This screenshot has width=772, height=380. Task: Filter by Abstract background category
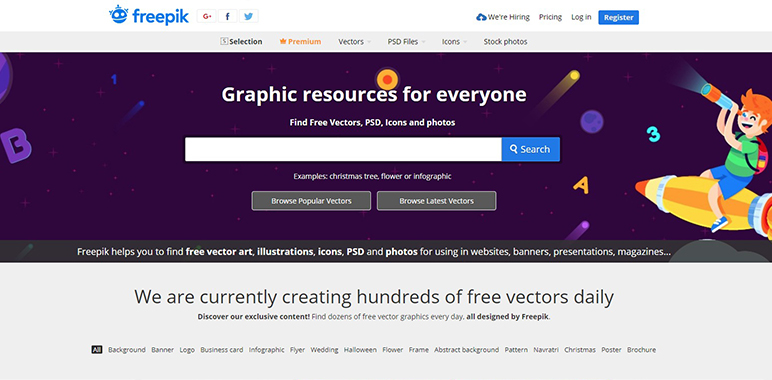[466, 350]
